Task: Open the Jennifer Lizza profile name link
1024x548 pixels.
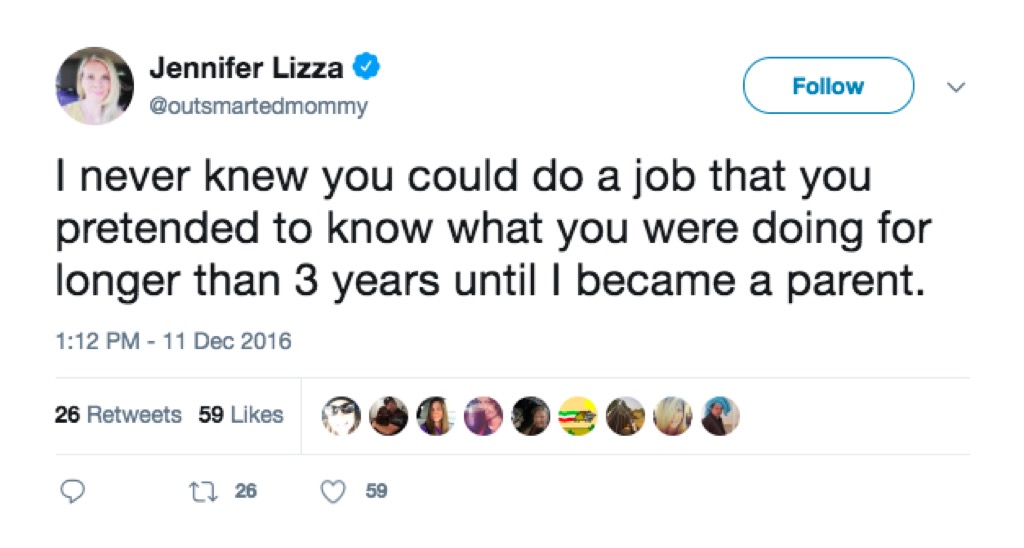Action: (246, 69)
